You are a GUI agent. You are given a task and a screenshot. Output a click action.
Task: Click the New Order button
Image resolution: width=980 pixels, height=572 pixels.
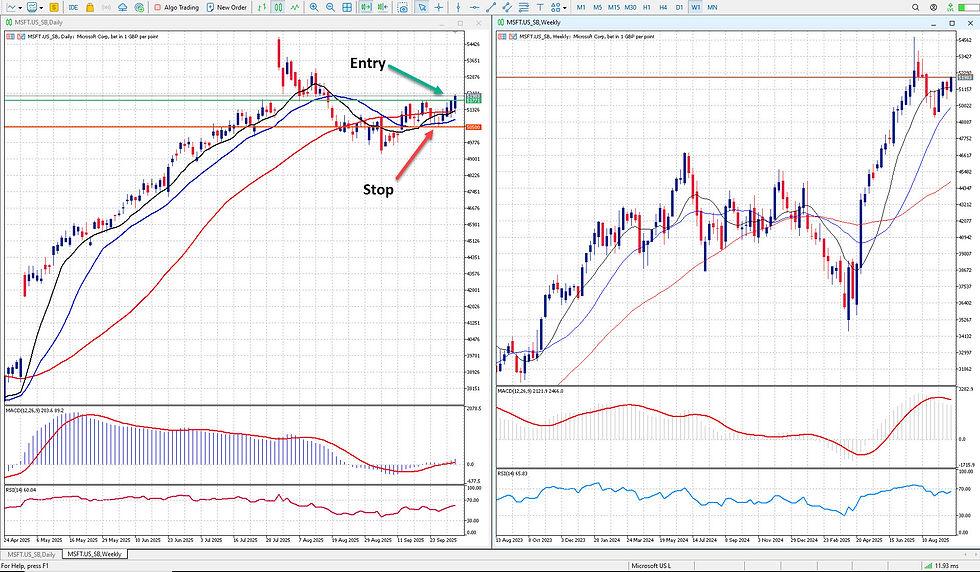pos(227,8)
